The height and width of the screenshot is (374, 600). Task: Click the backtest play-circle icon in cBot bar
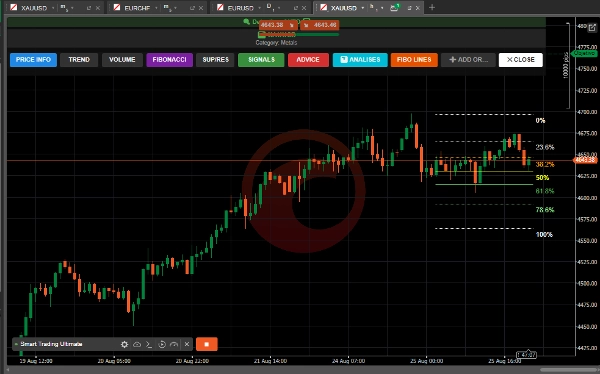pos(162,345)
